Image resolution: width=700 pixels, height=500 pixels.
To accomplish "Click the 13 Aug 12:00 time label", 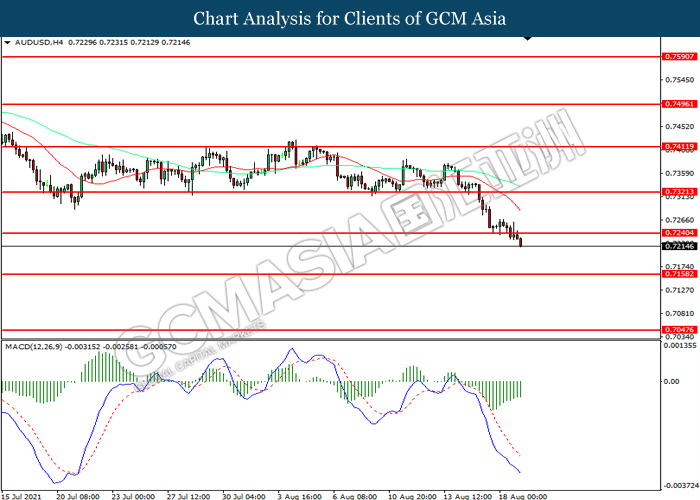I will [x=467, y=496].
